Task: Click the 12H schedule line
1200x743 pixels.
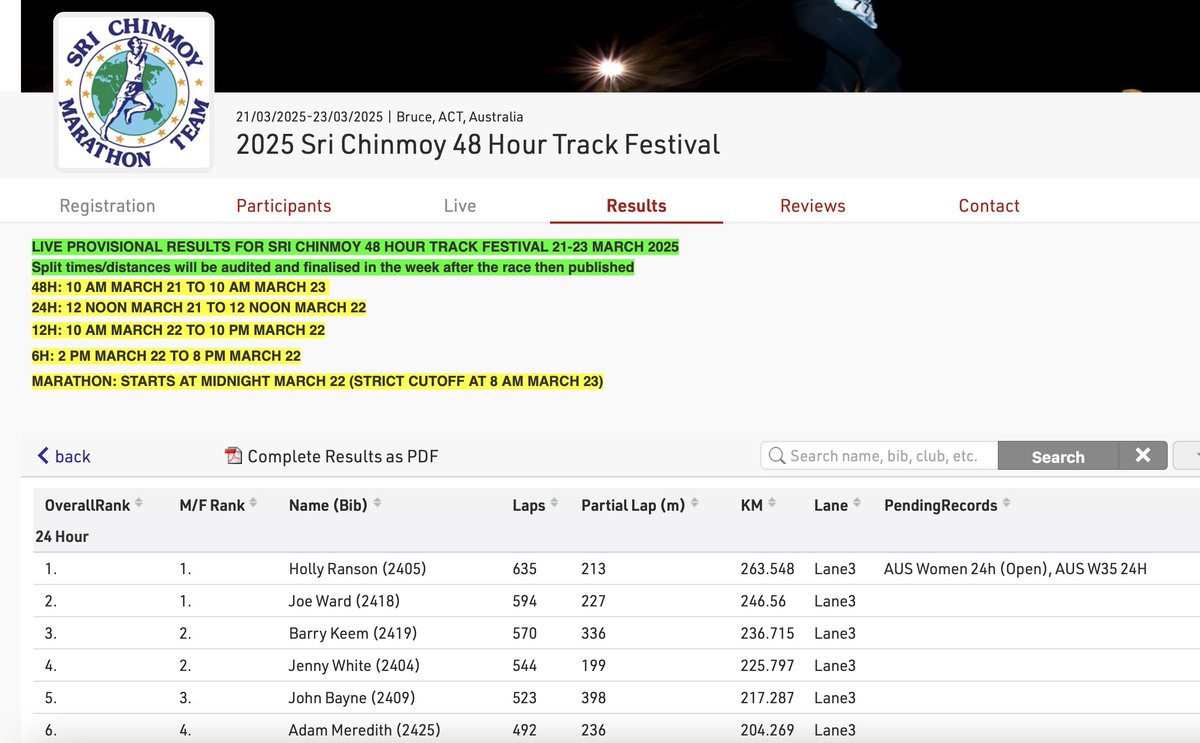Action: click(178, 330)
